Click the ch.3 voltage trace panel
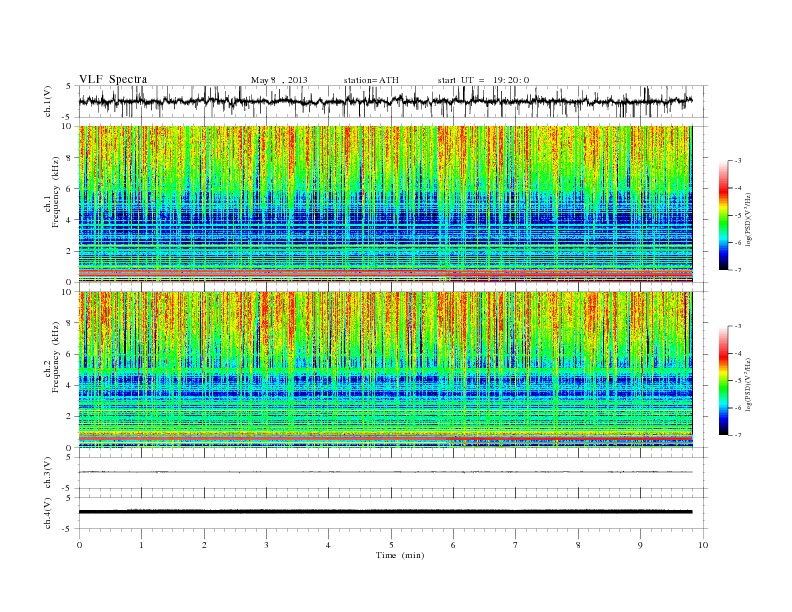The image size is (792, 612). (392, 473)
